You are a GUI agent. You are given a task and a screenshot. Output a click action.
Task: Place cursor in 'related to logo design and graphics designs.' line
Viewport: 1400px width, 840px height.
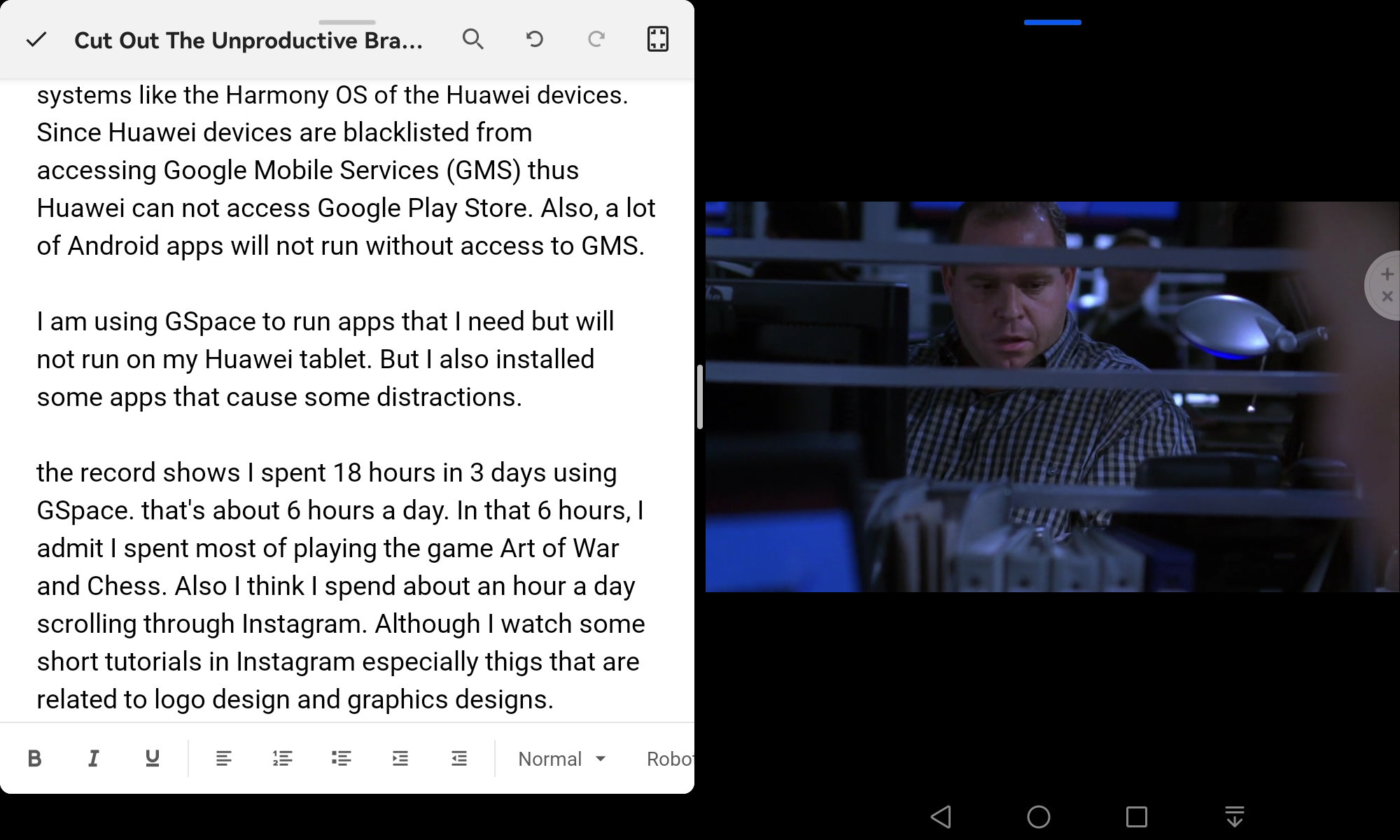[x=295, y=699]
